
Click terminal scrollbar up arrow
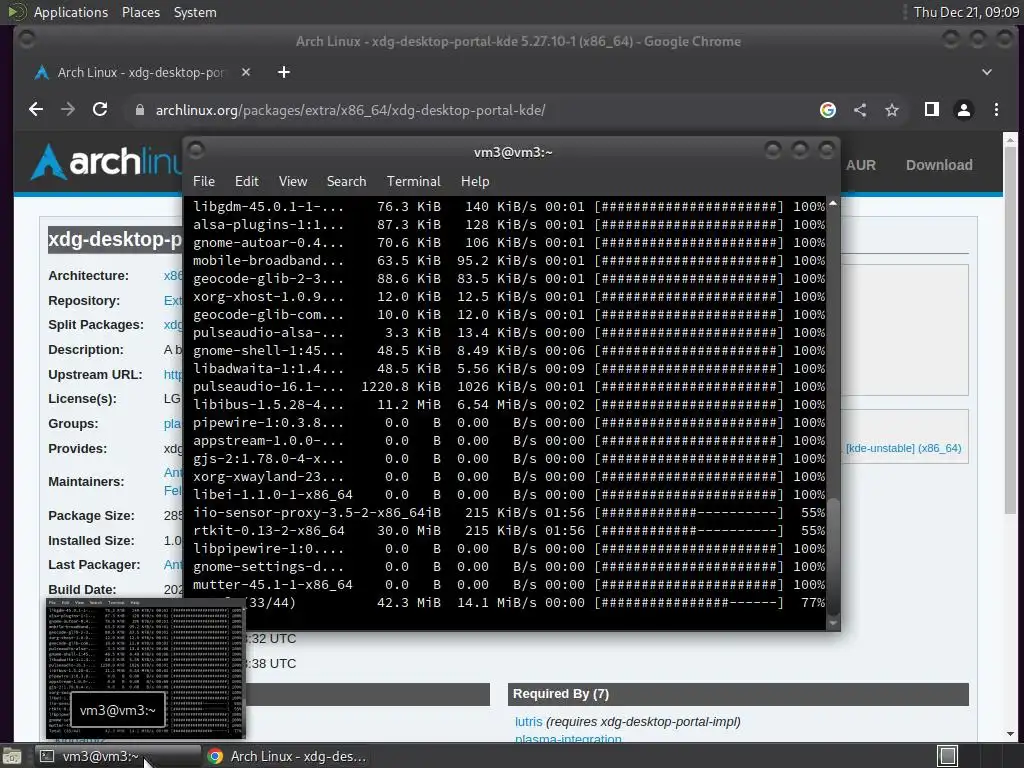833,204
